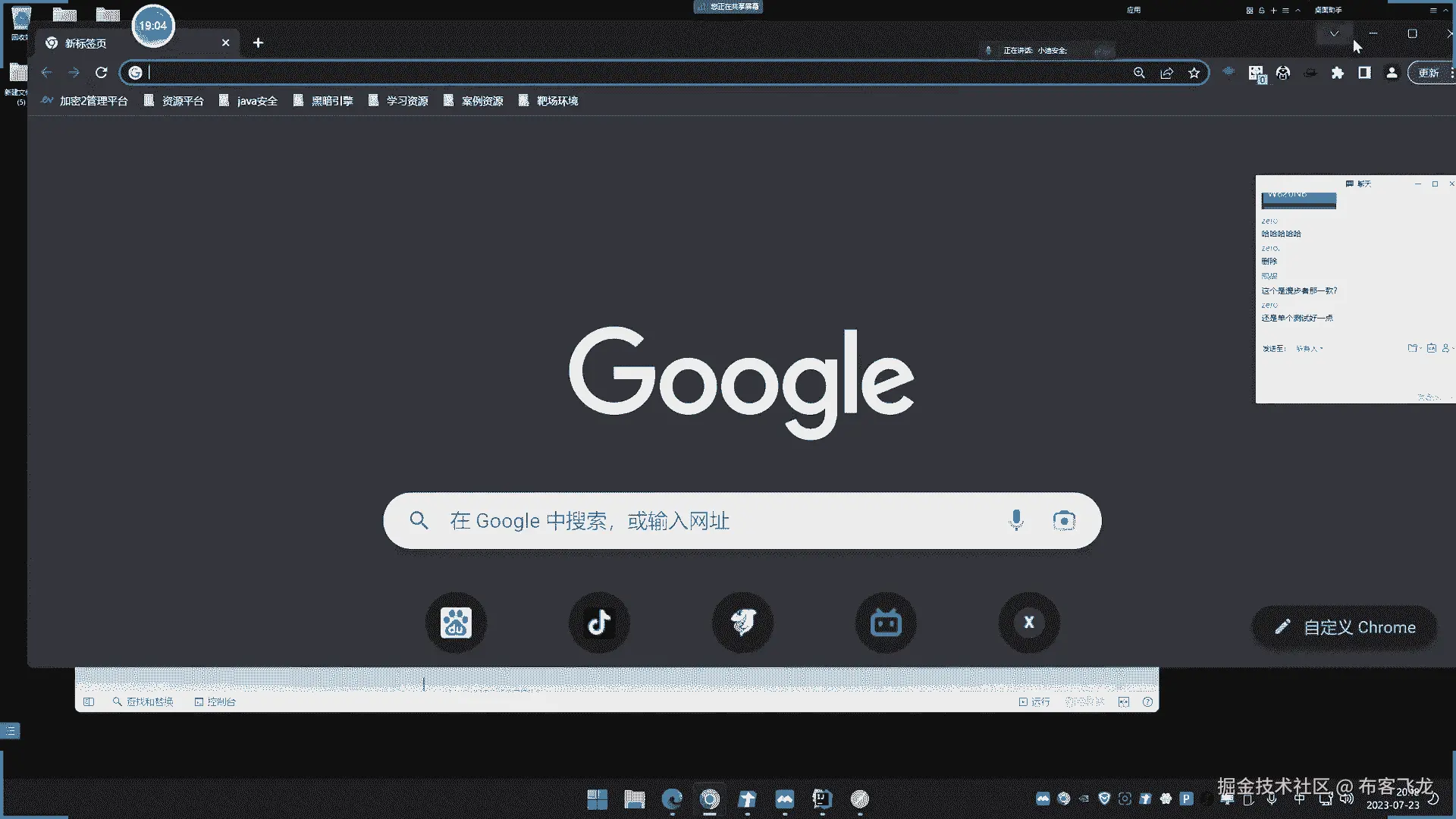Bookmark this tab with star icon

pos(1194,73)
